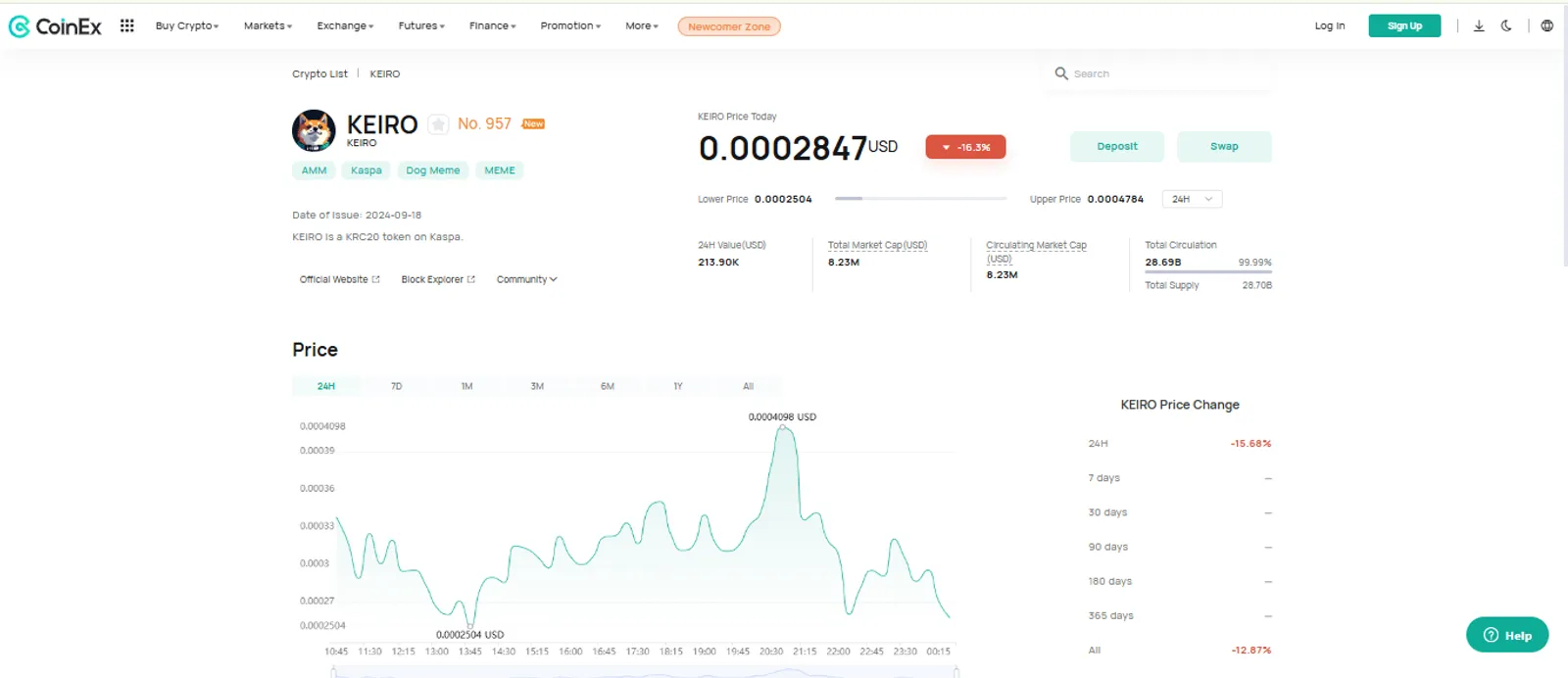Select the 1M chart range
Image resolution: width=1568 pixels, height=678 pixels.
pyautogui.click(x=466, y=386)
